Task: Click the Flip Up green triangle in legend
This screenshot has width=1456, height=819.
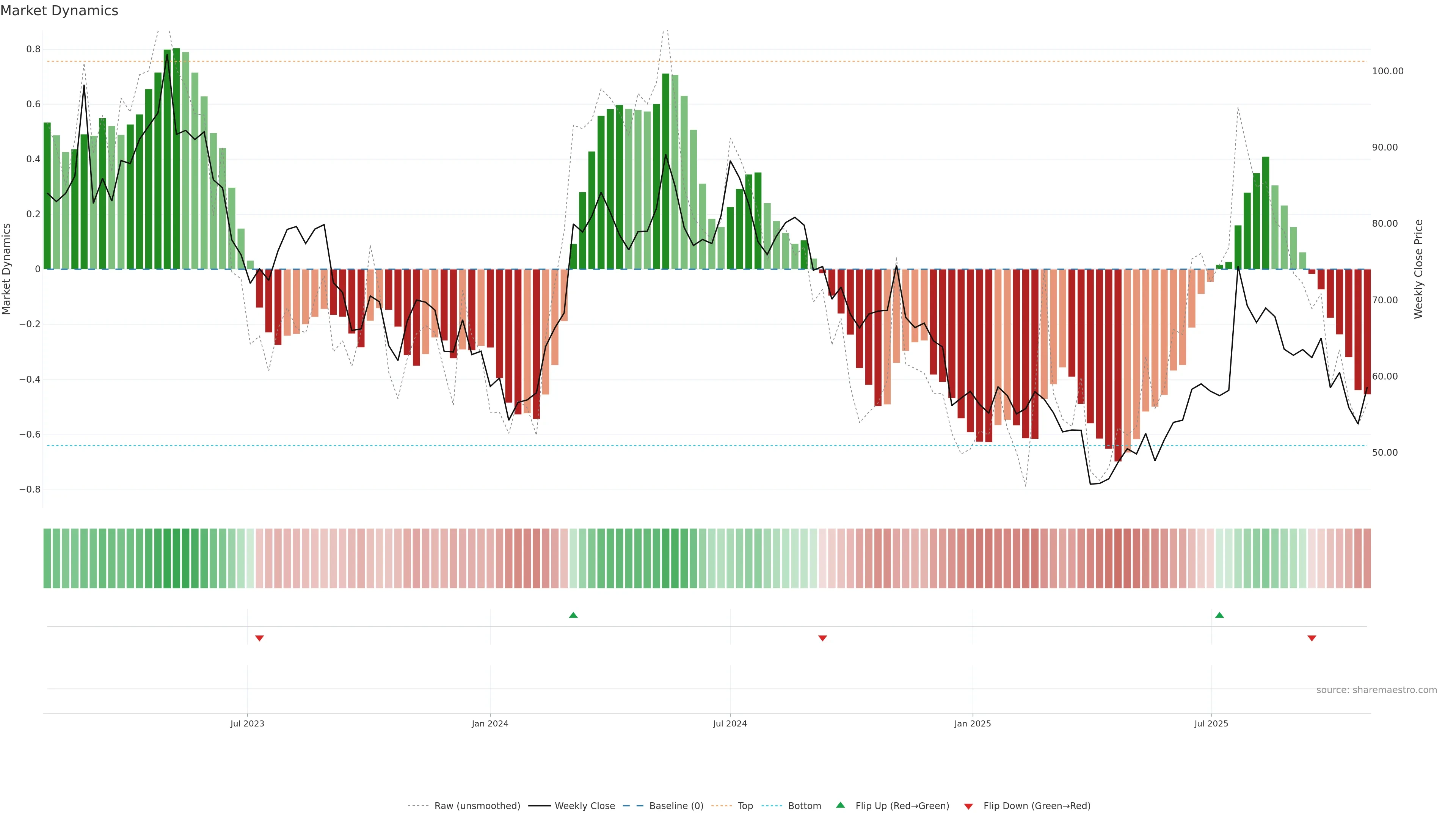Action: click(841, 805)
